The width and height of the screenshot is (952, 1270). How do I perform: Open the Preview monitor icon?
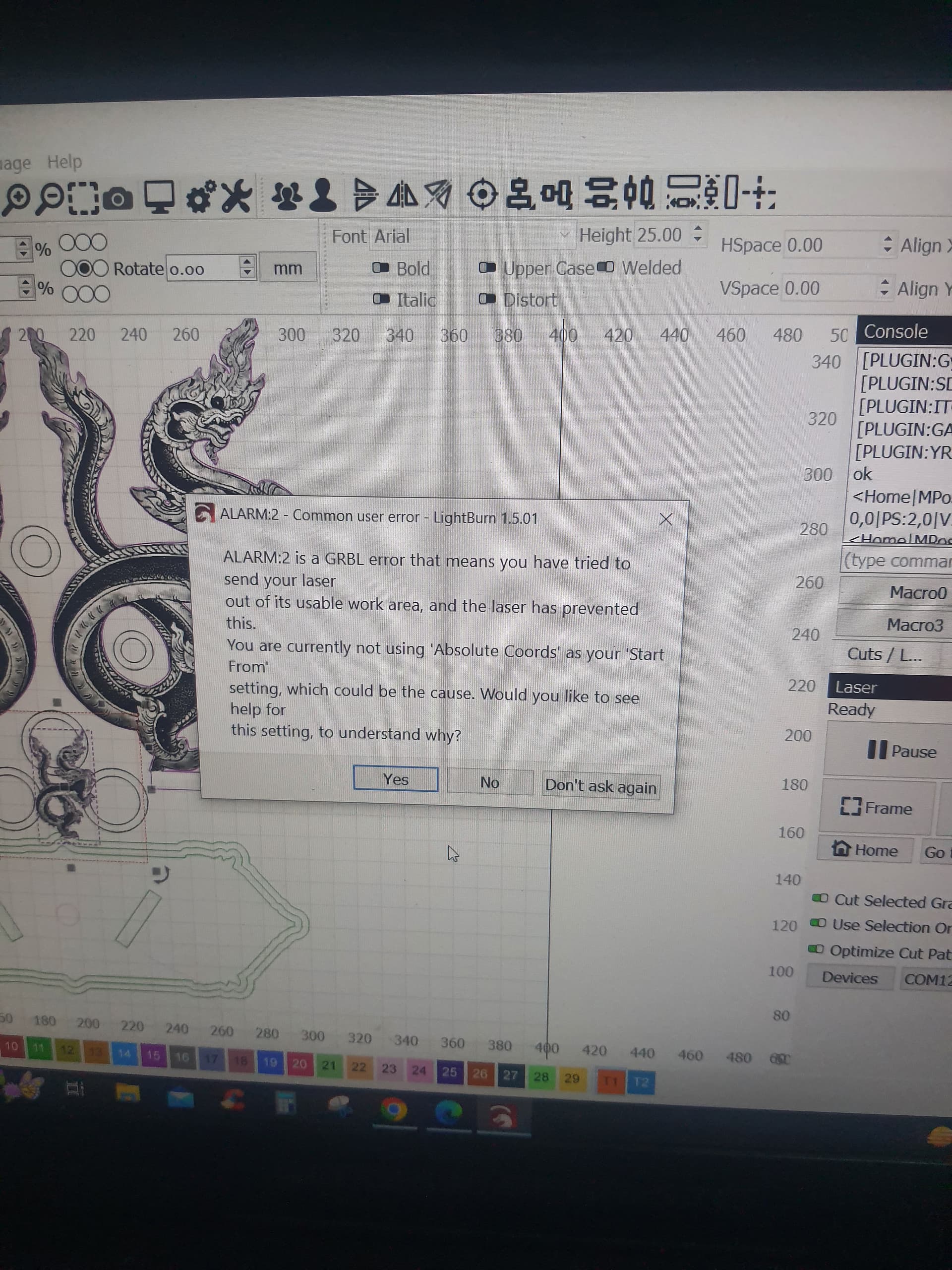tap(159, 197)
